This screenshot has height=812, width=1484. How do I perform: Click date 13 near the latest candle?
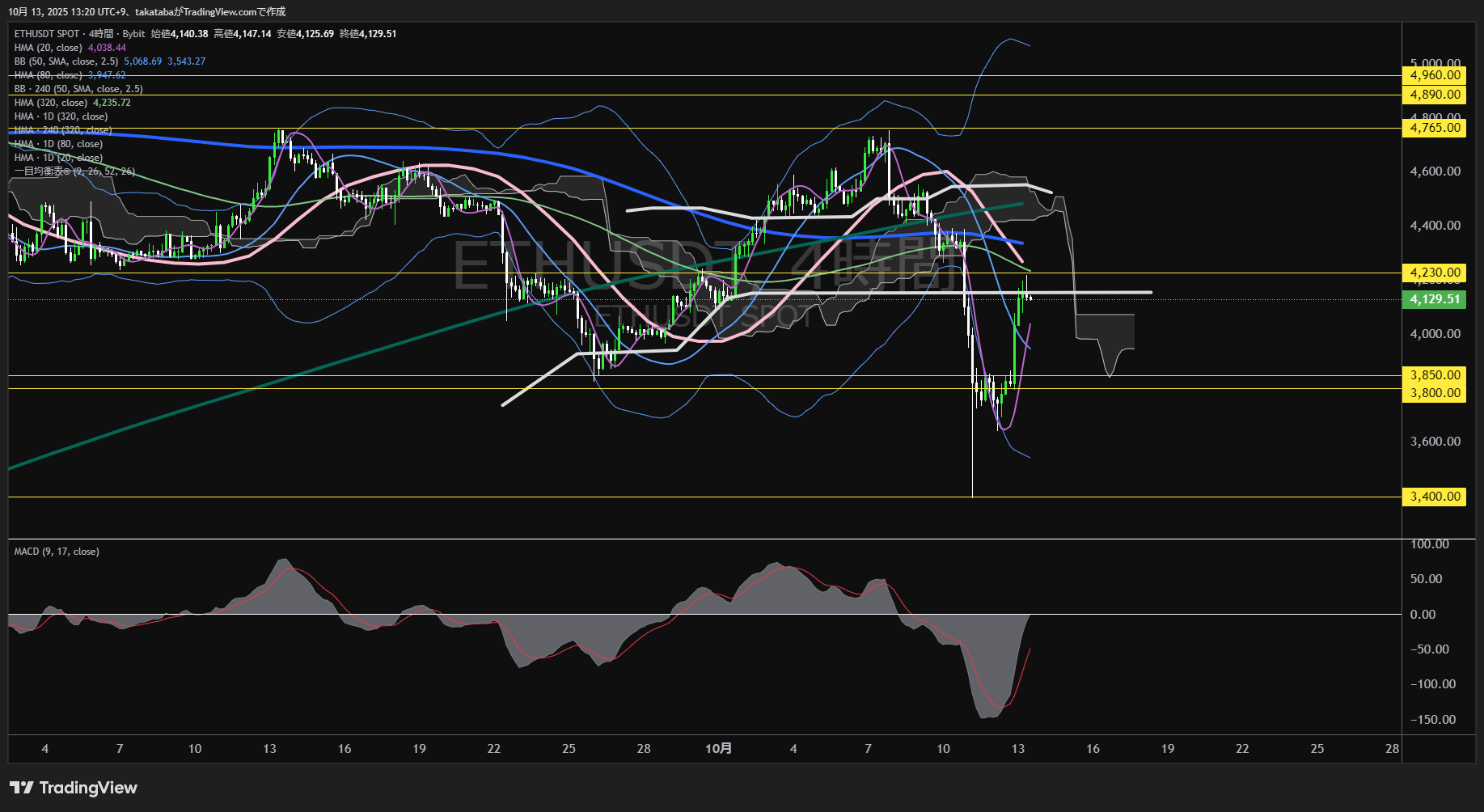pos(1018,749)
